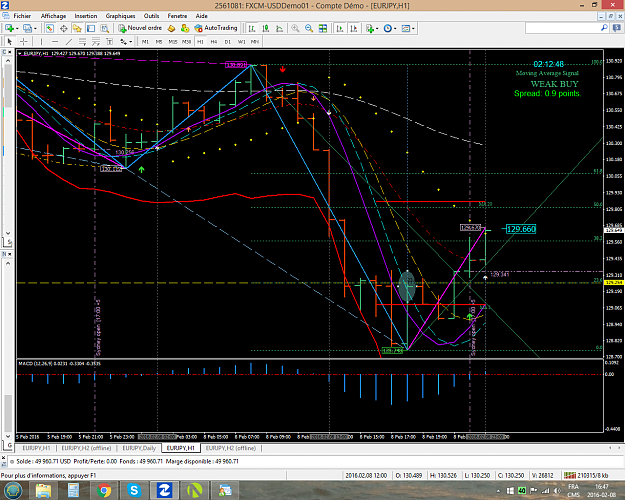Expand the new chart dropdown arrow
This screenshot has width=625, height=500.
[x=17, y=28]
